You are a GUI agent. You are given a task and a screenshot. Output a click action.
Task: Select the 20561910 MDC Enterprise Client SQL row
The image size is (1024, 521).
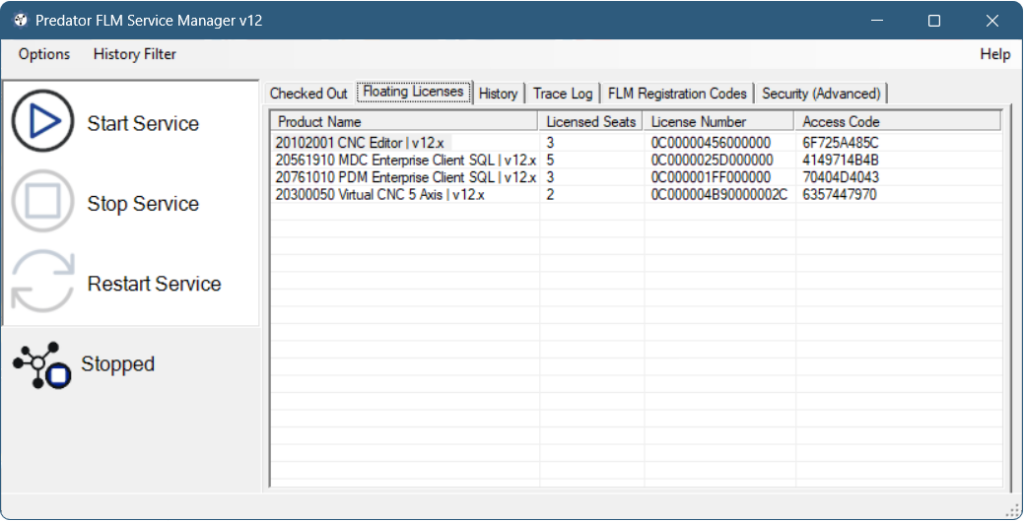(x=637, y=160)
